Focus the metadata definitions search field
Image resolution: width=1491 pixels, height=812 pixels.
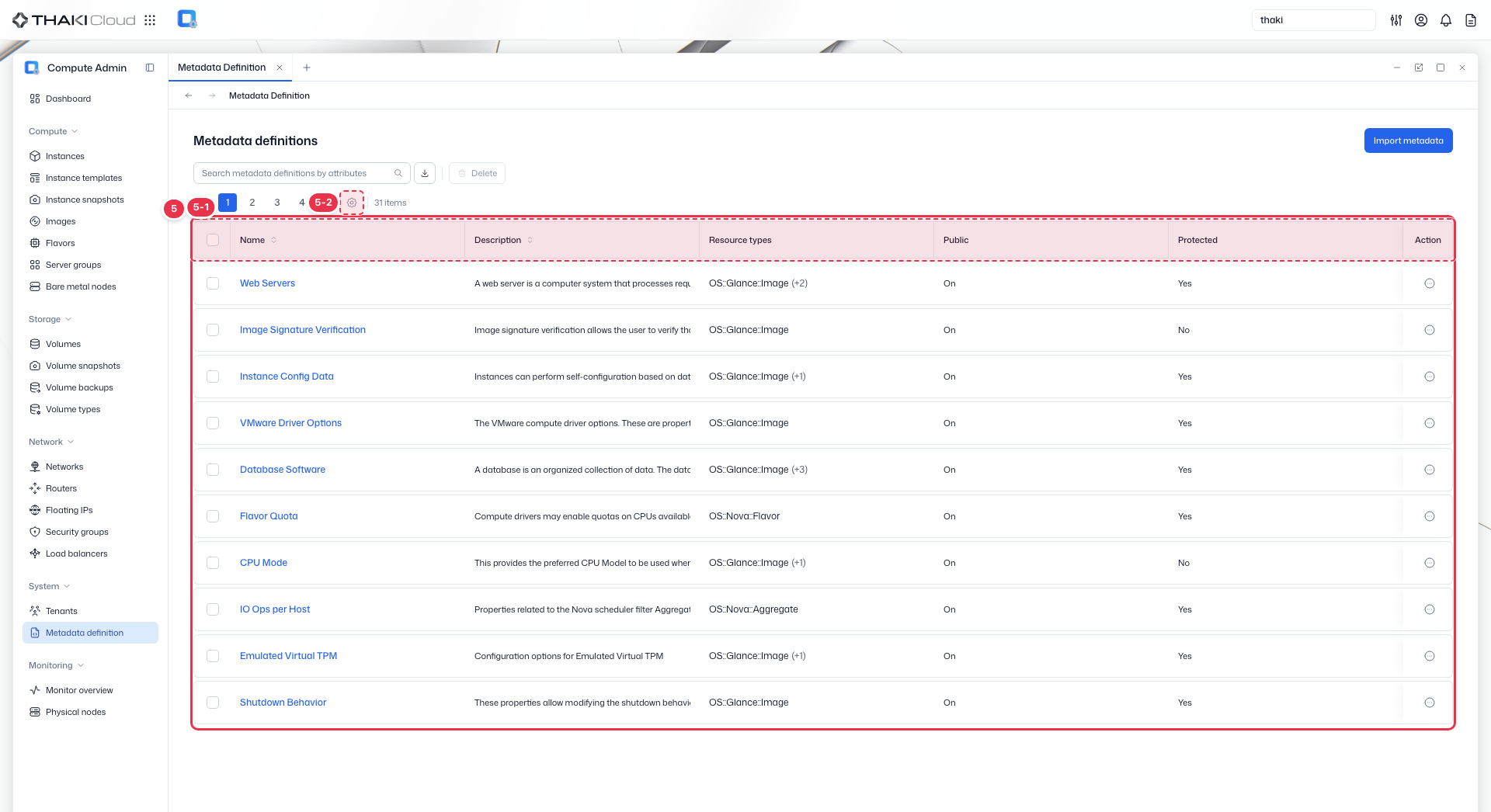pyautogui.click(x=295, y=173)
